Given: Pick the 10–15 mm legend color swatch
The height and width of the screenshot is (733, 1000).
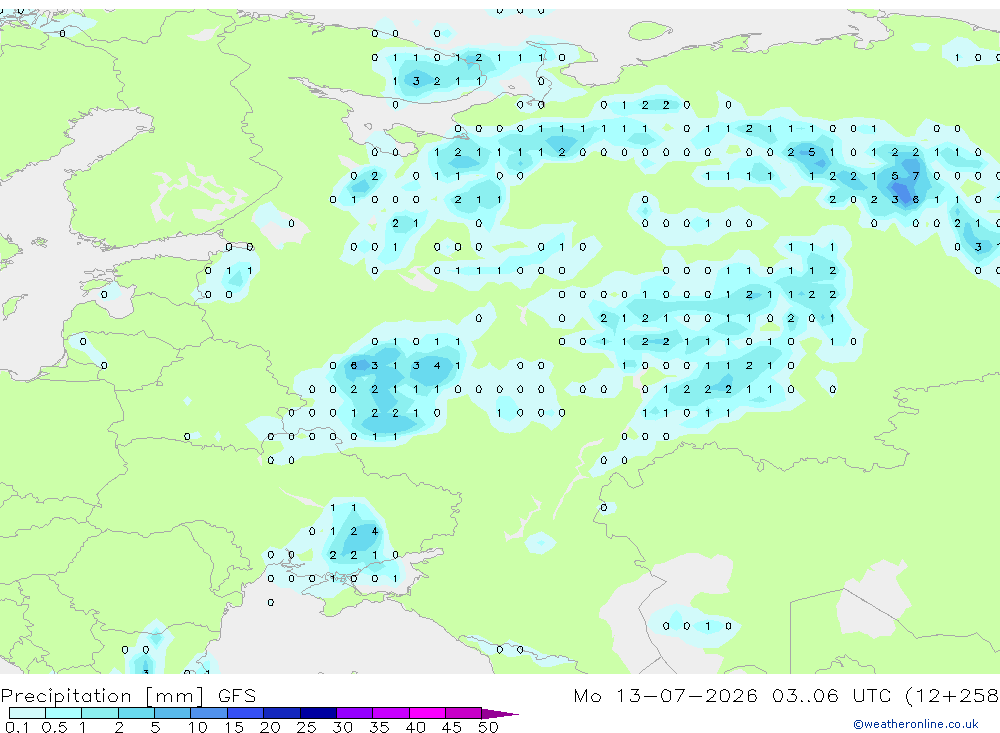Looking at the screenshot, I should [209, 713].
